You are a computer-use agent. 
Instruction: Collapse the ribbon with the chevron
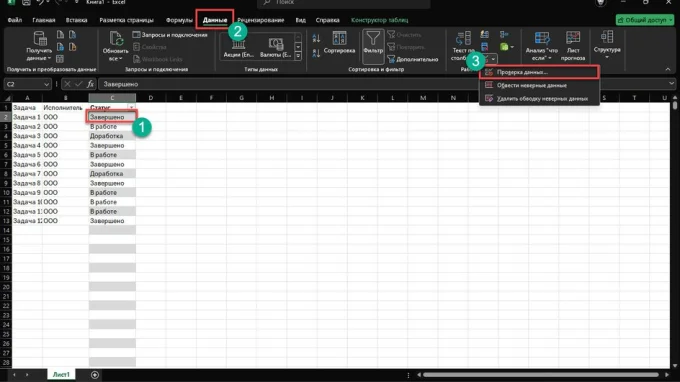[x=668, y=69]
